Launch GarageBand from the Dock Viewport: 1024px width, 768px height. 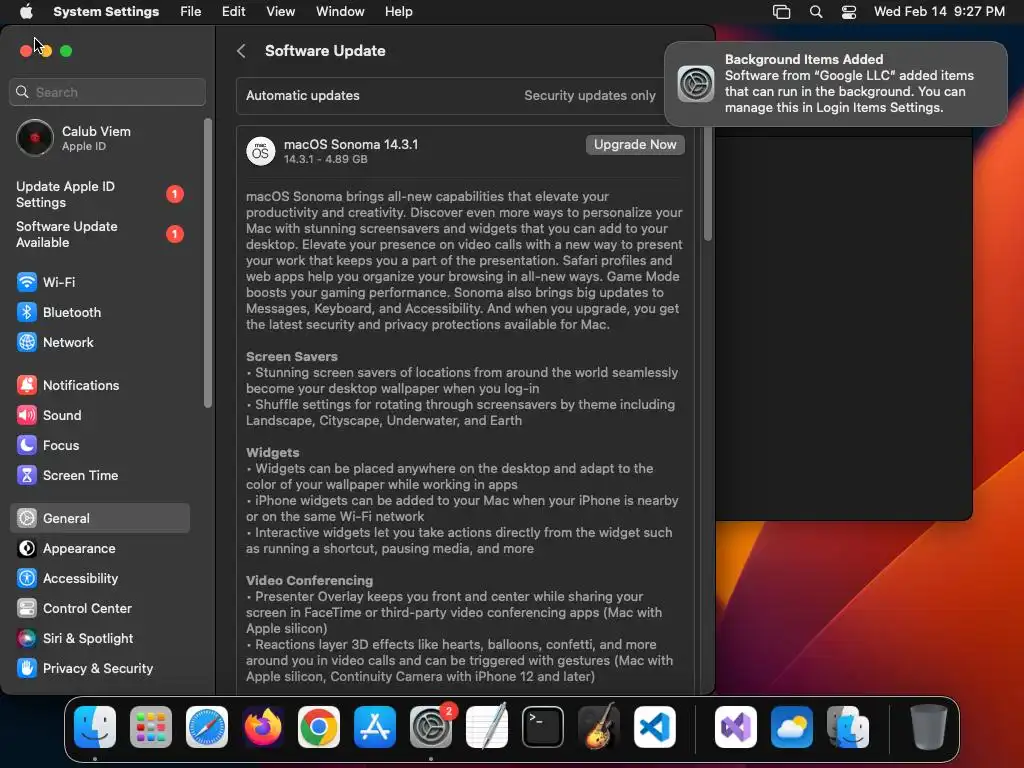[x=599, y=726]
